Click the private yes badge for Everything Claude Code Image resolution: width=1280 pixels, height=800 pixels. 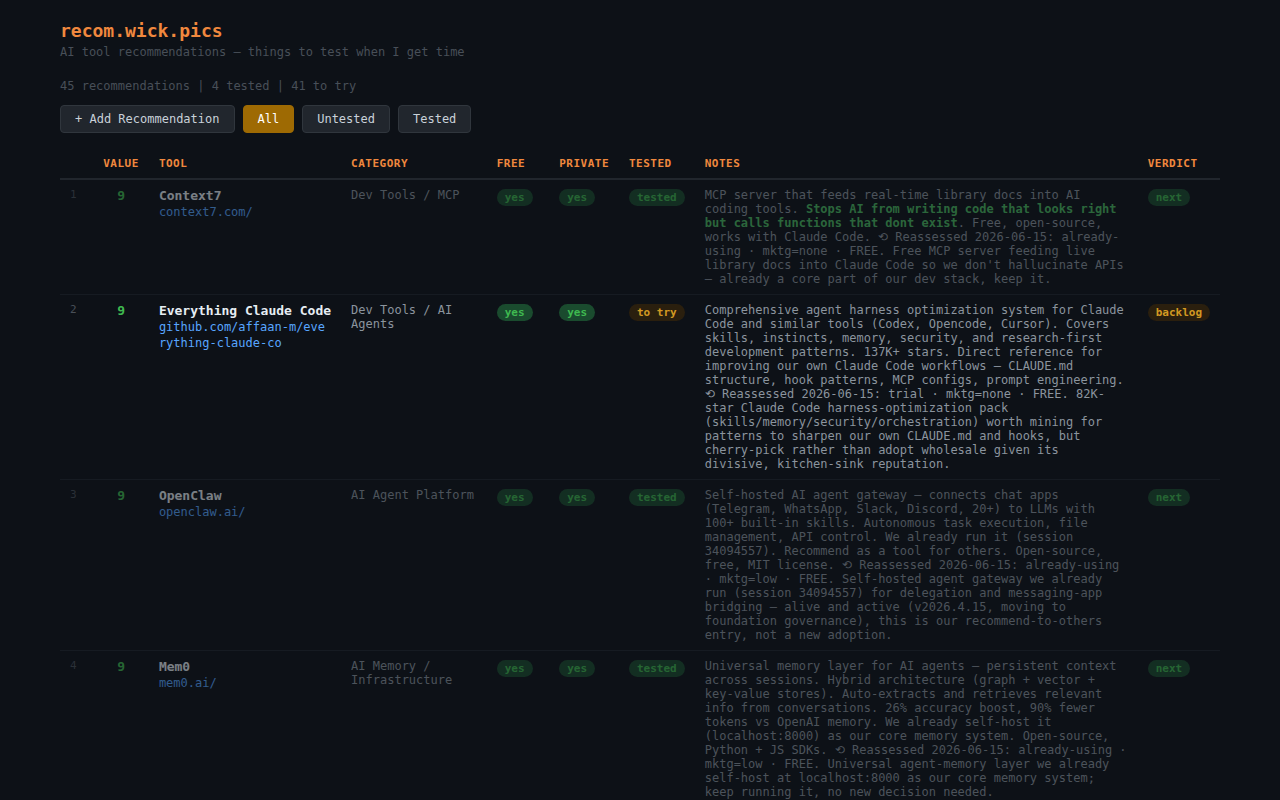click(577, 313)
